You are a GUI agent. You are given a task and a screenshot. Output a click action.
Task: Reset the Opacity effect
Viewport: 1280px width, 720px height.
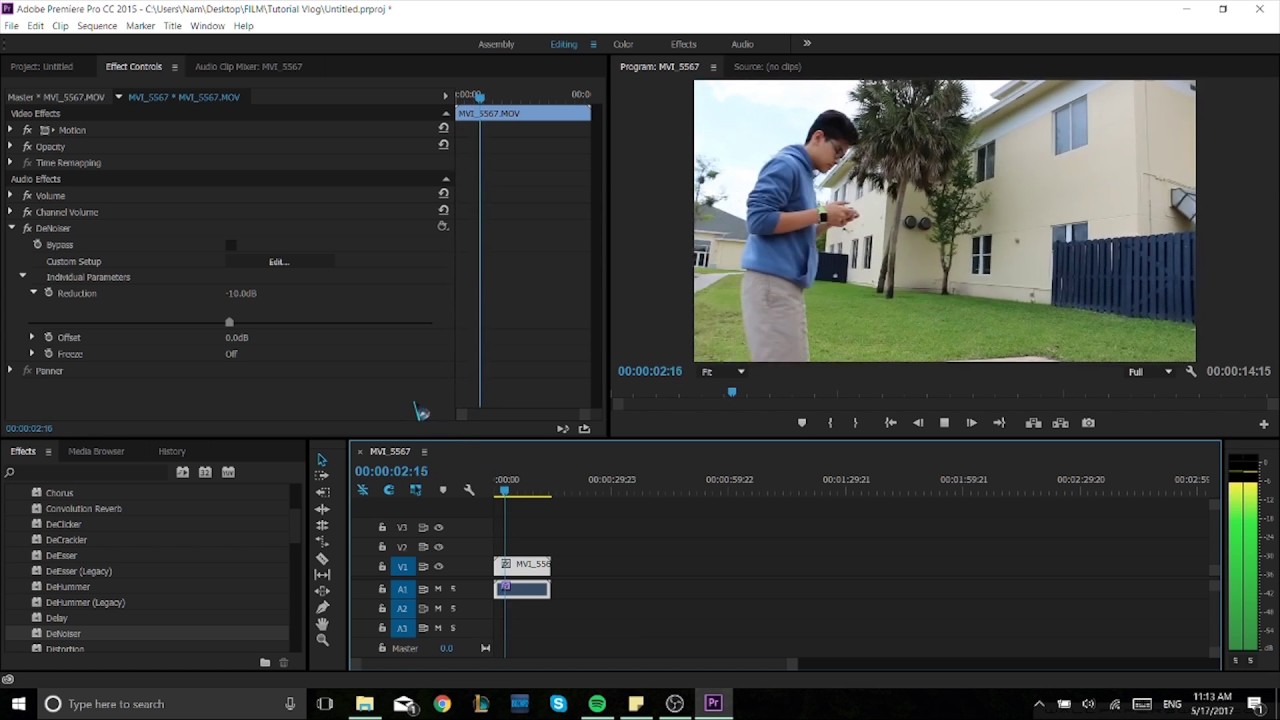[x=443, y=144]
